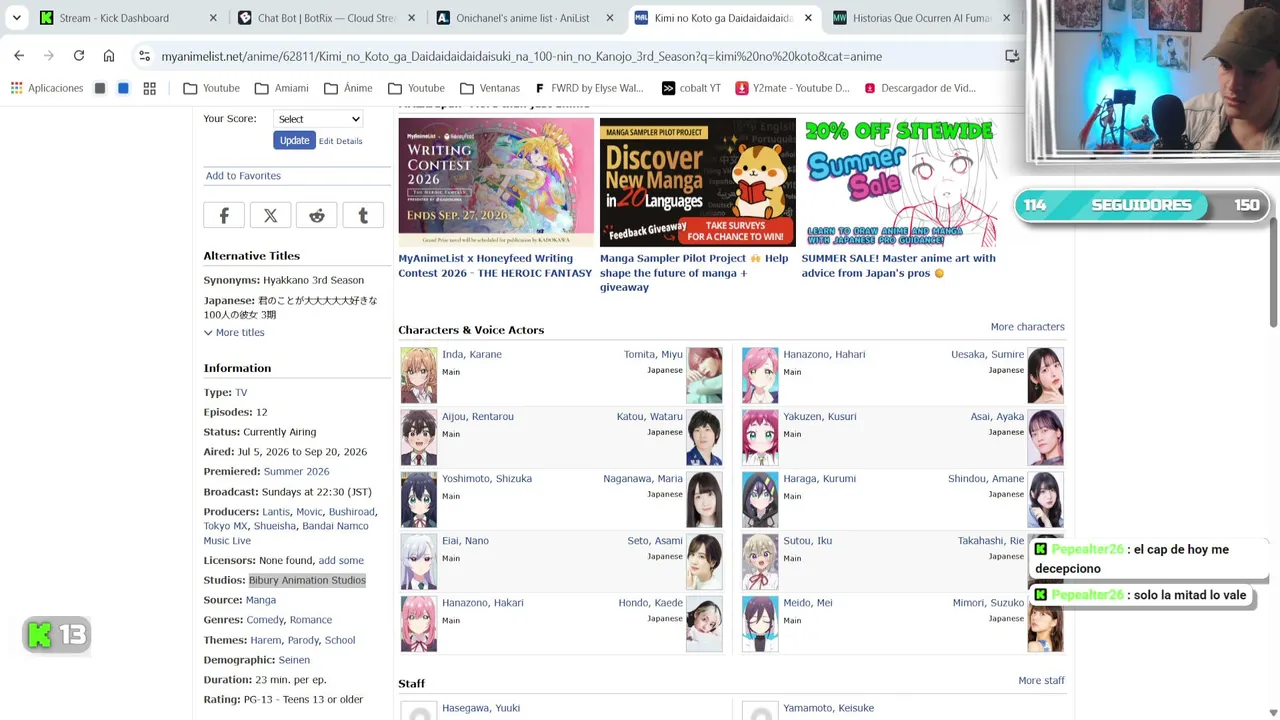1280x720 pixels.
Task: Open Inda, Karane's character thumbnail
Action: point(419,375)
